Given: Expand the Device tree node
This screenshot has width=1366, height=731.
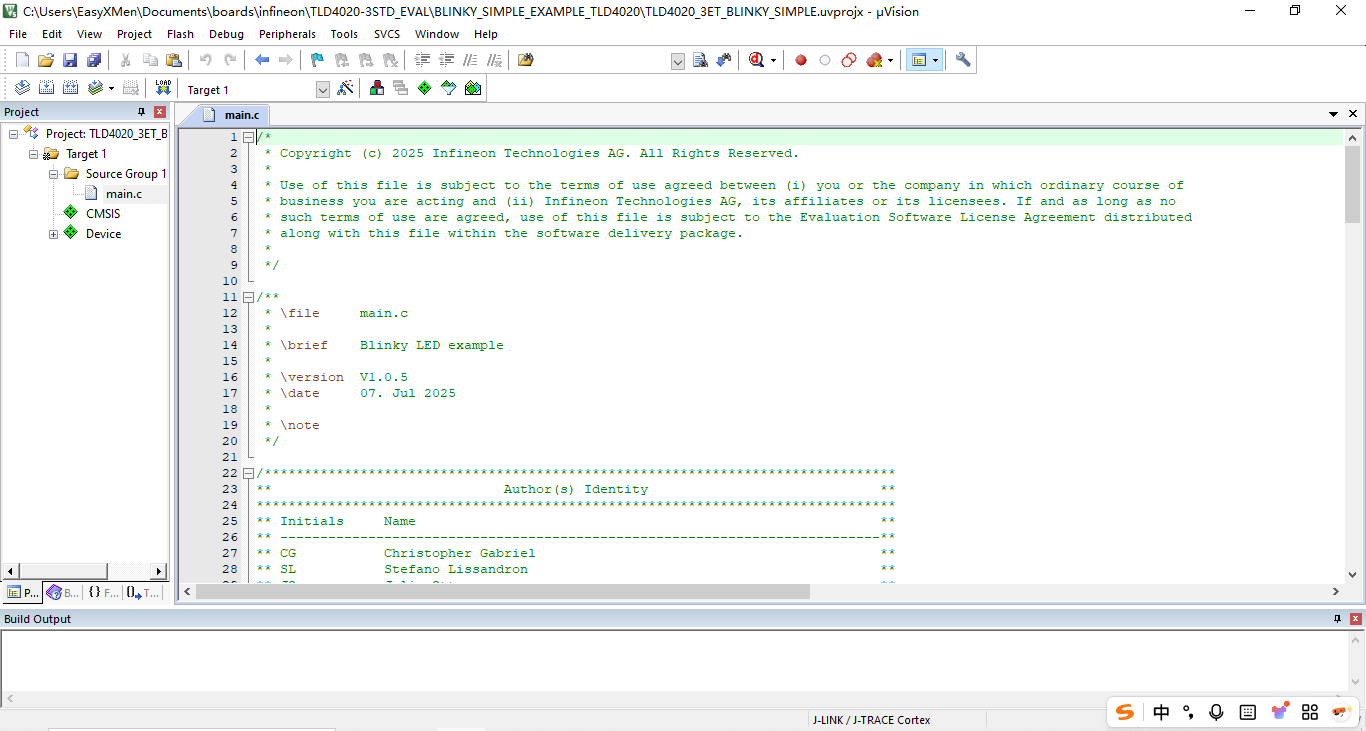Looking at the screenshot, I should point(53,234).
